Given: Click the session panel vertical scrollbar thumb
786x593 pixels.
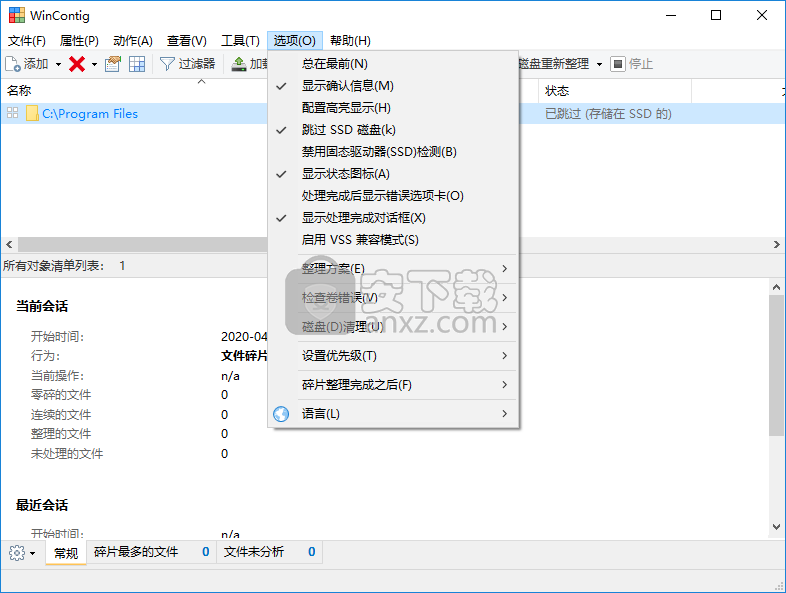Looking at the screenshot, I should click(x=776, y=365).
